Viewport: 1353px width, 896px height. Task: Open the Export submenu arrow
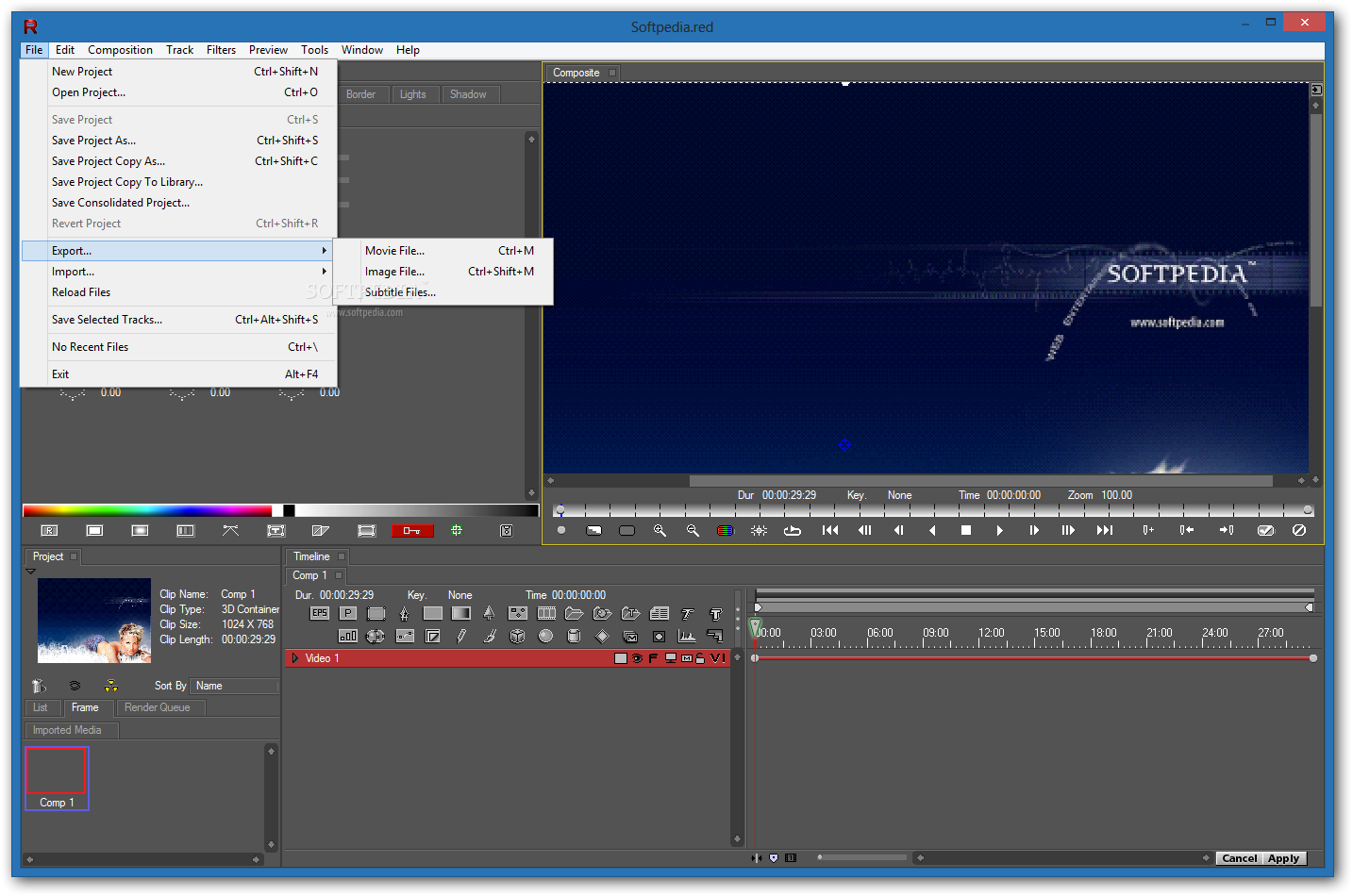pos(324,251)
